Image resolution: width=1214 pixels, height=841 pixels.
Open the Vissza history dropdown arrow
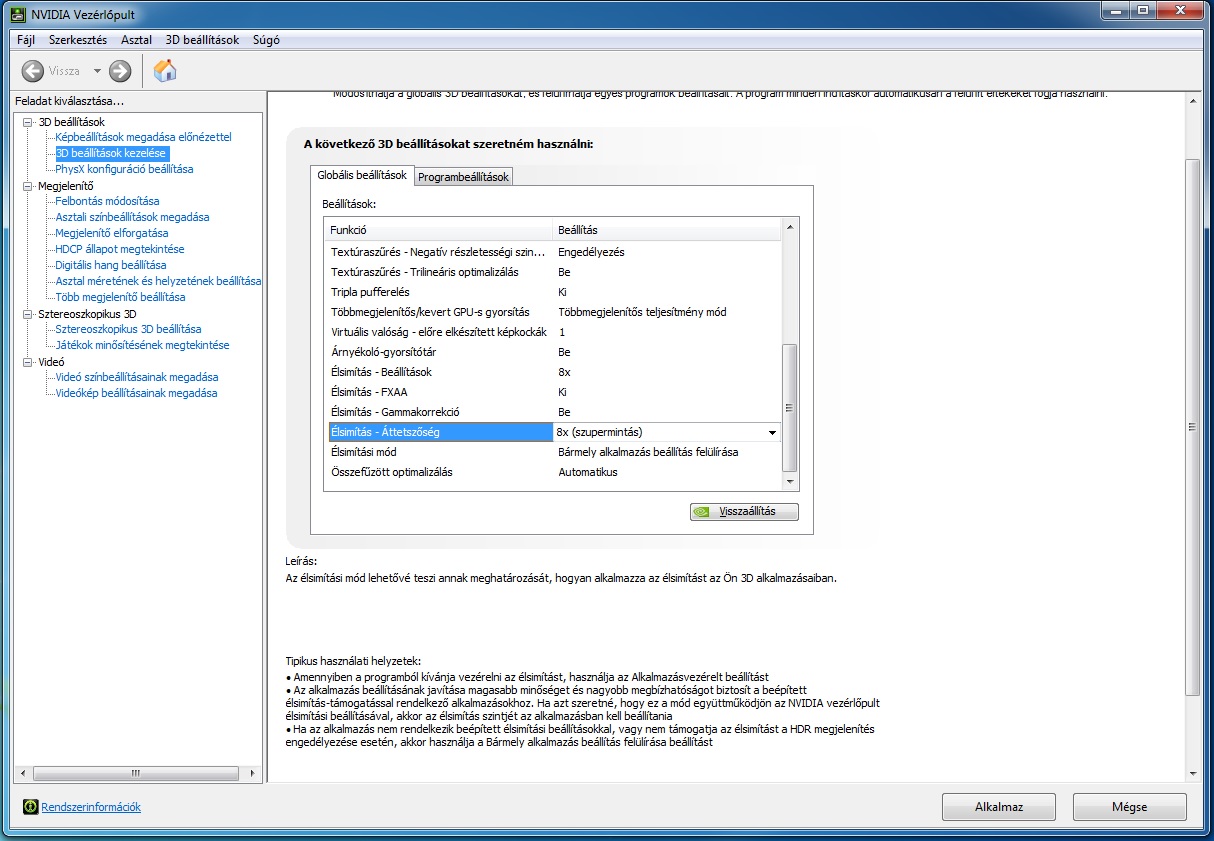97,71
